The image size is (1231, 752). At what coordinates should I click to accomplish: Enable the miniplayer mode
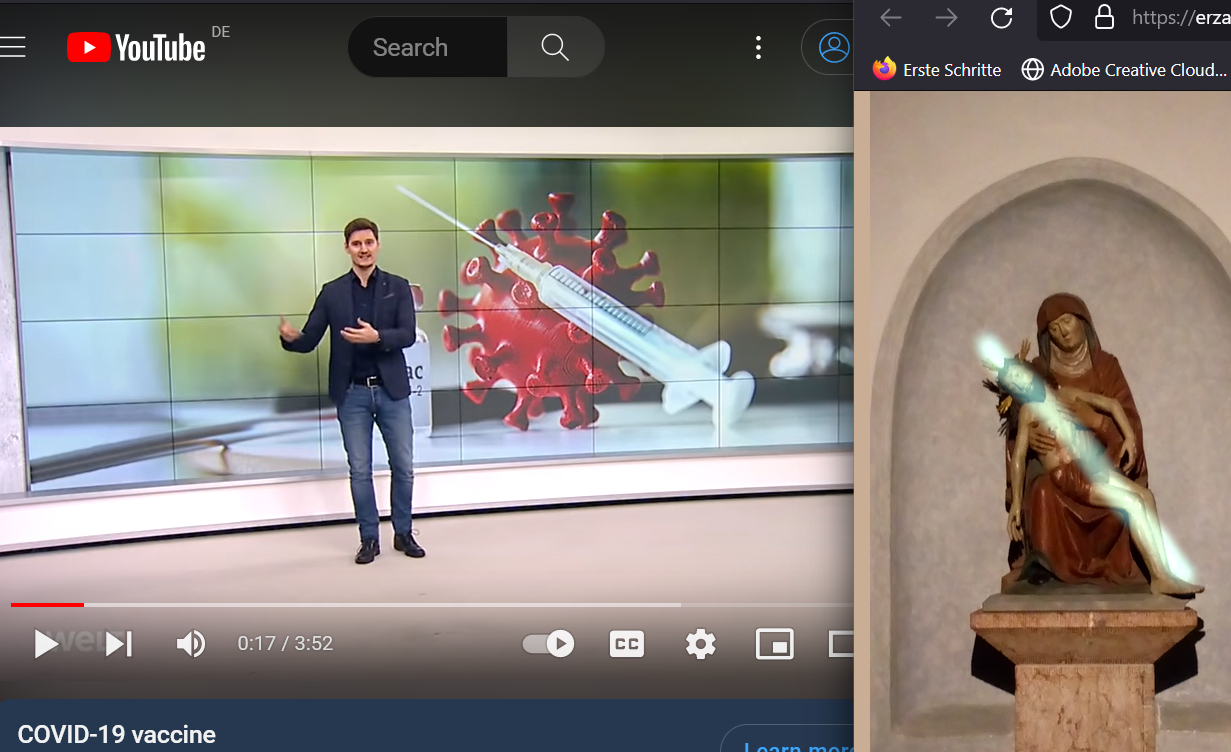click(774, 644)
